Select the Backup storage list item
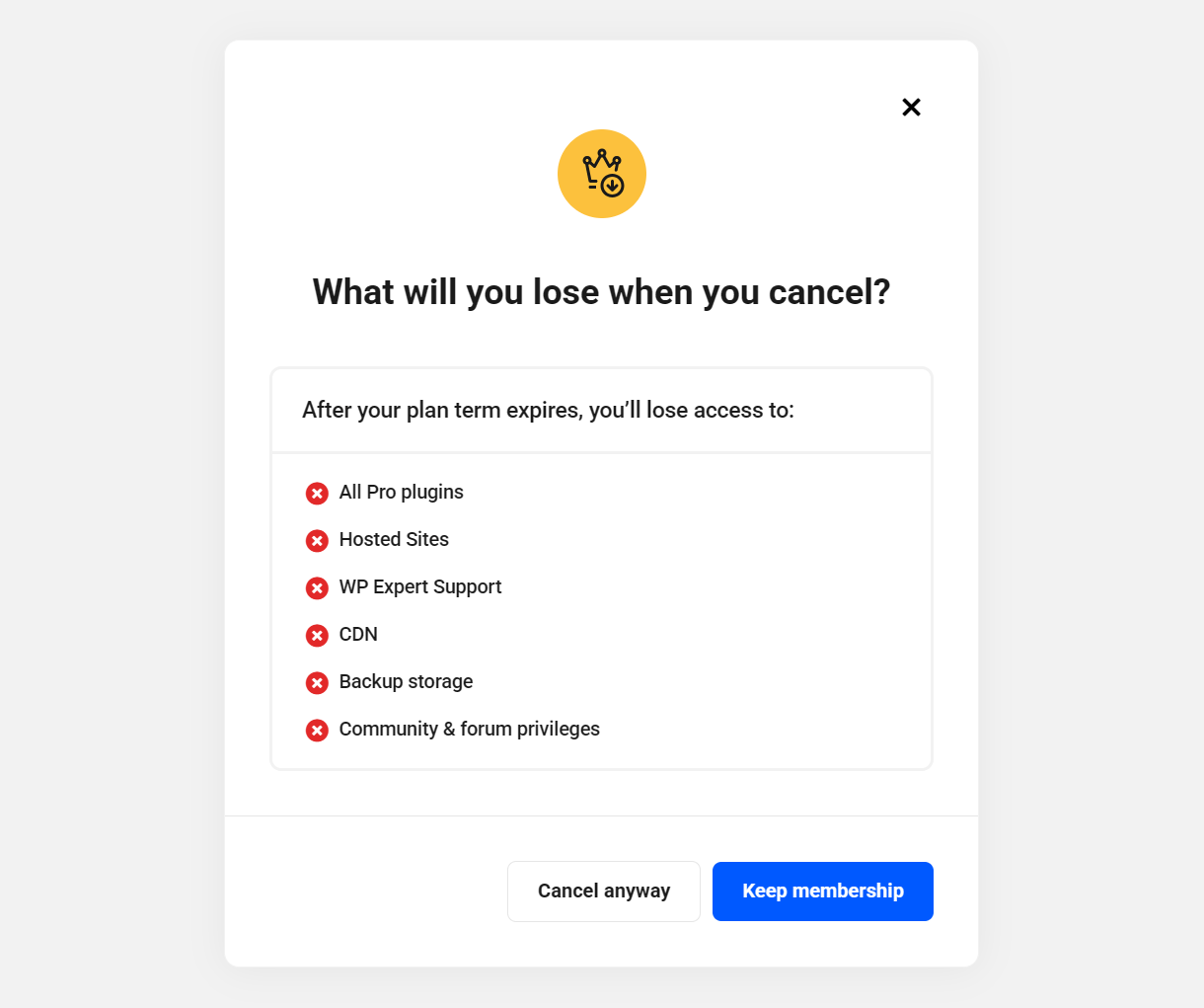Viewport: 1204px width, 1008px height. [x=406, y=681]
